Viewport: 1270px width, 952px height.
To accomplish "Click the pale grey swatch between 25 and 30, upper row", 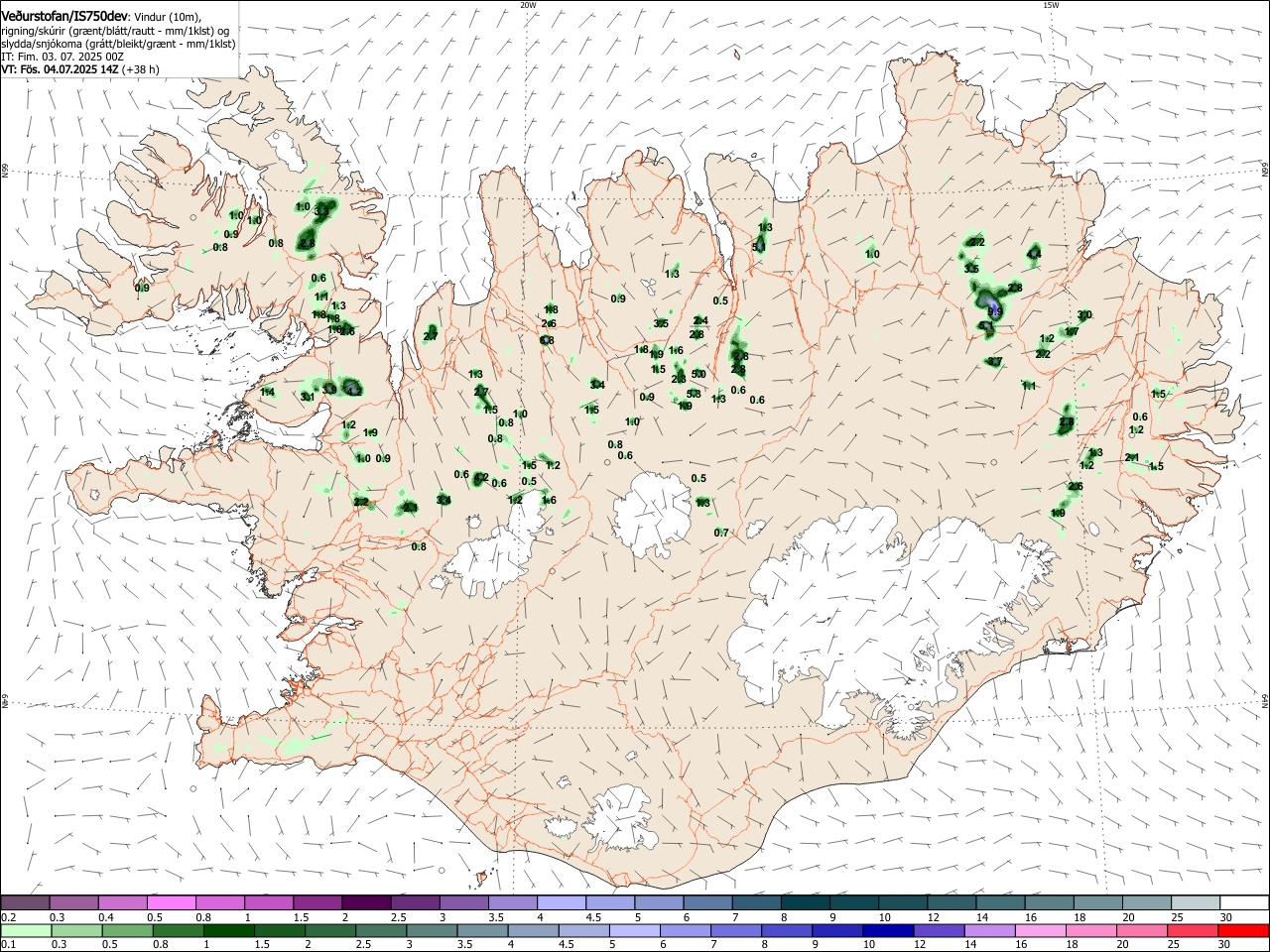I will [1195, 903].
